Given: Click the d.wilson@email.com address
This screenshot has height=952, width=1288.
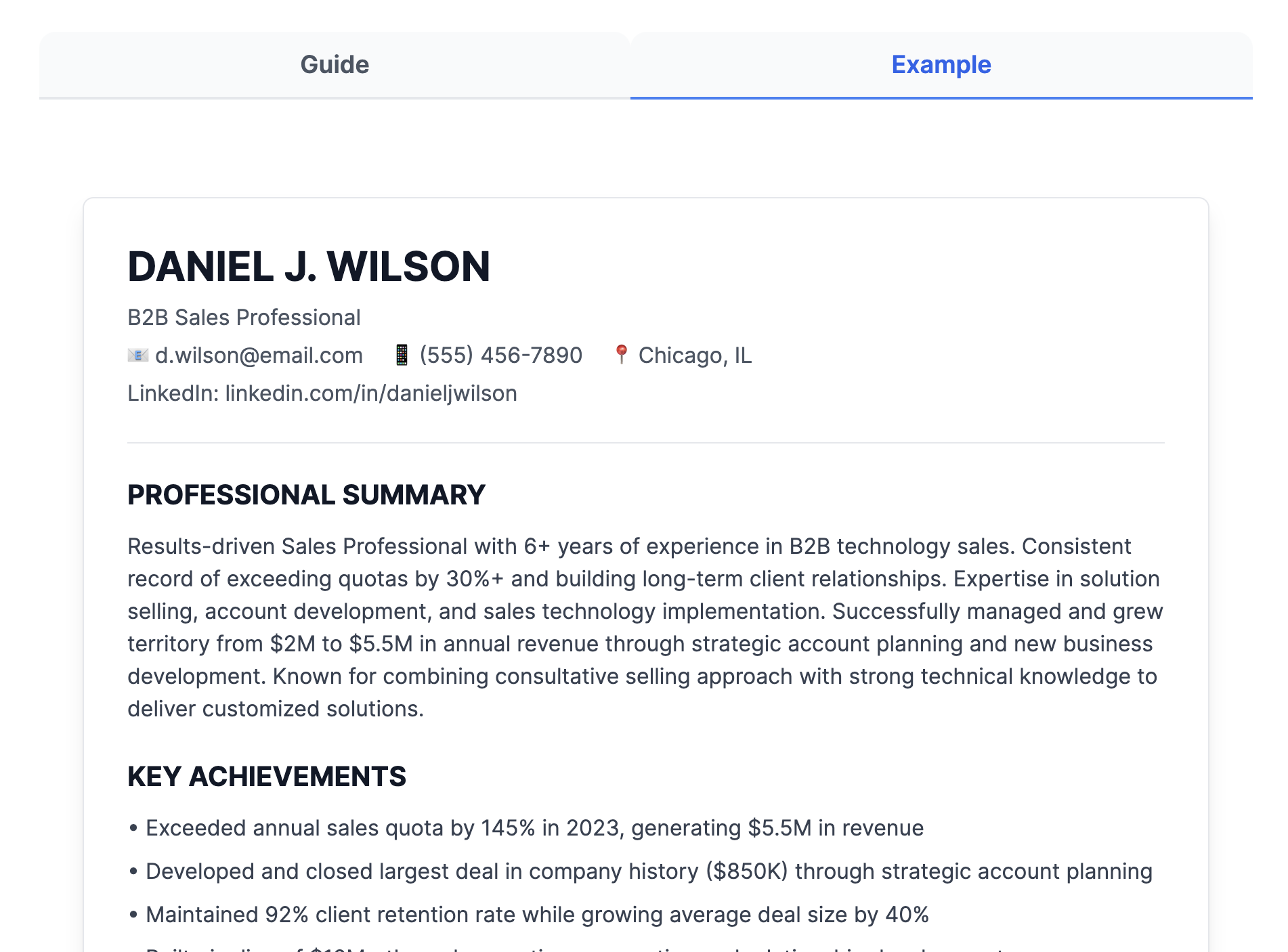Looking at the screenshot, I should point(259,355).
